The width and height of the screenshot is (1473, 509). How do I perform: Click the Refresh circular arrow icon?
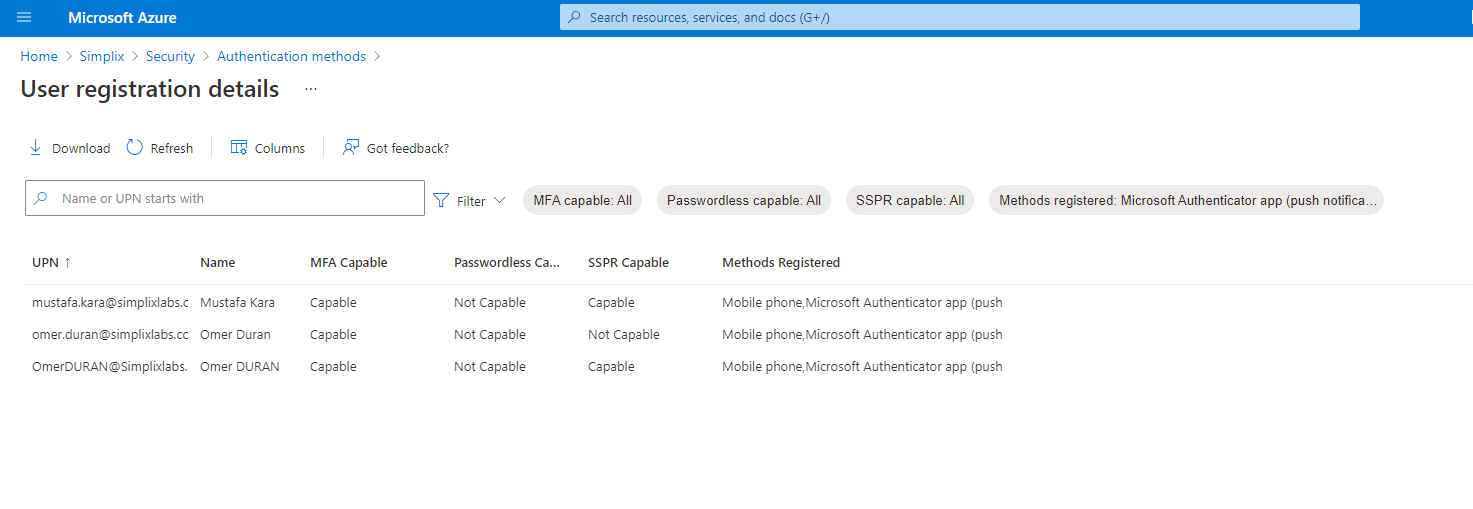tap(135, 148)
